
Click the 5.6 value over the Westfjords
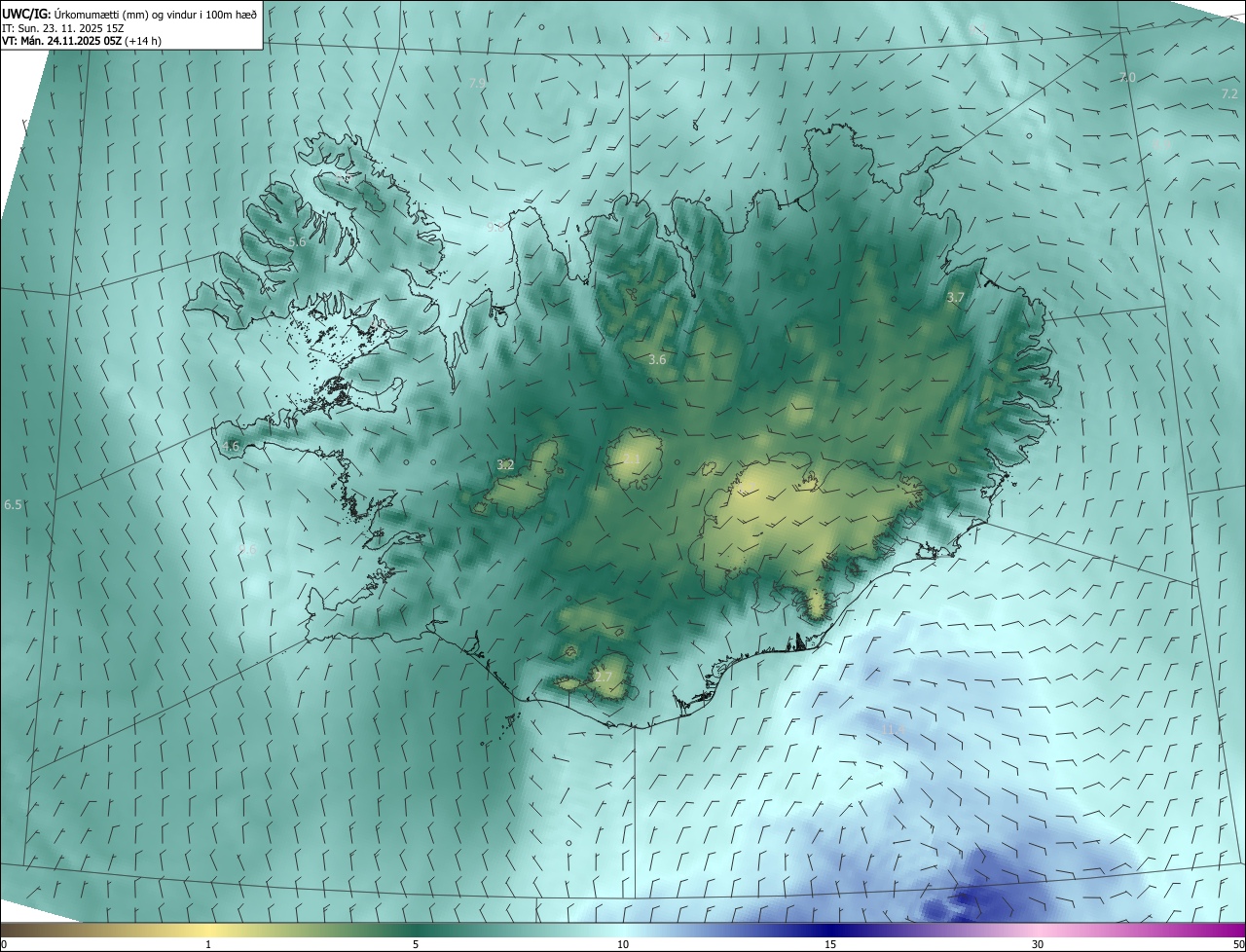pos(298,241)
